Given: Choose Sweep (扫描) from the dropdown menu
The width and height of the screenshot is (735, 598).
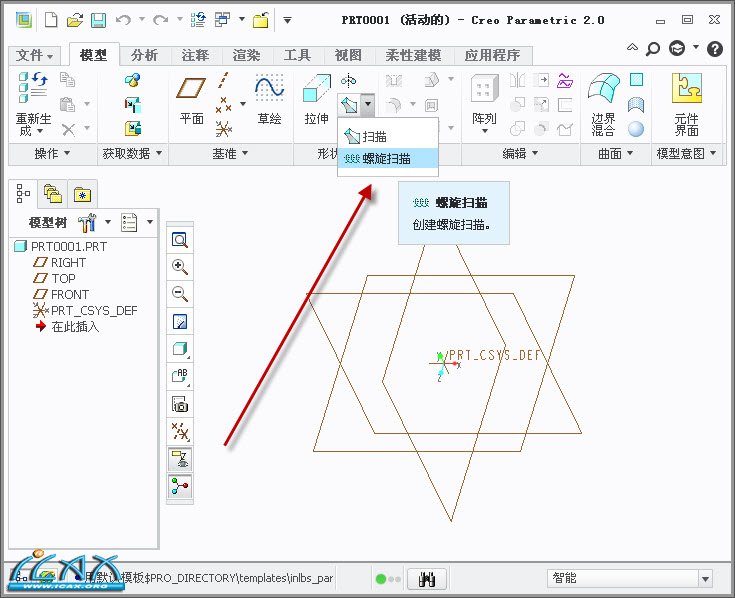Looking at the screenshot, I should [x=388, y=137].
